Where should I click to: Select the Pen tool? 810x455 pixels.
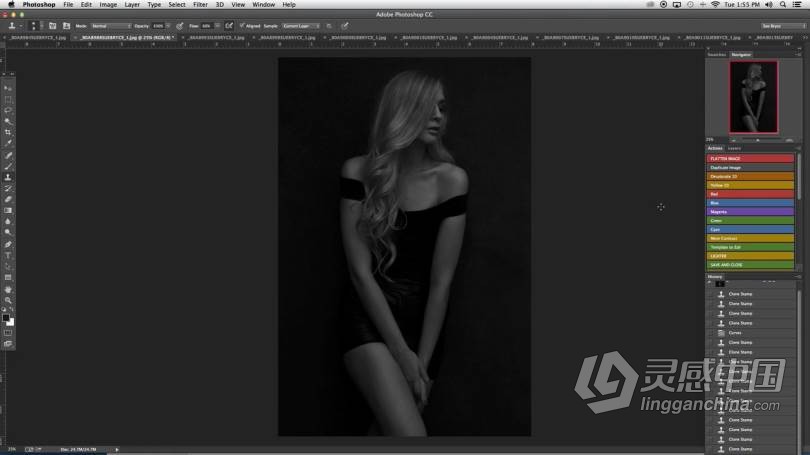[x=8, y=244]
